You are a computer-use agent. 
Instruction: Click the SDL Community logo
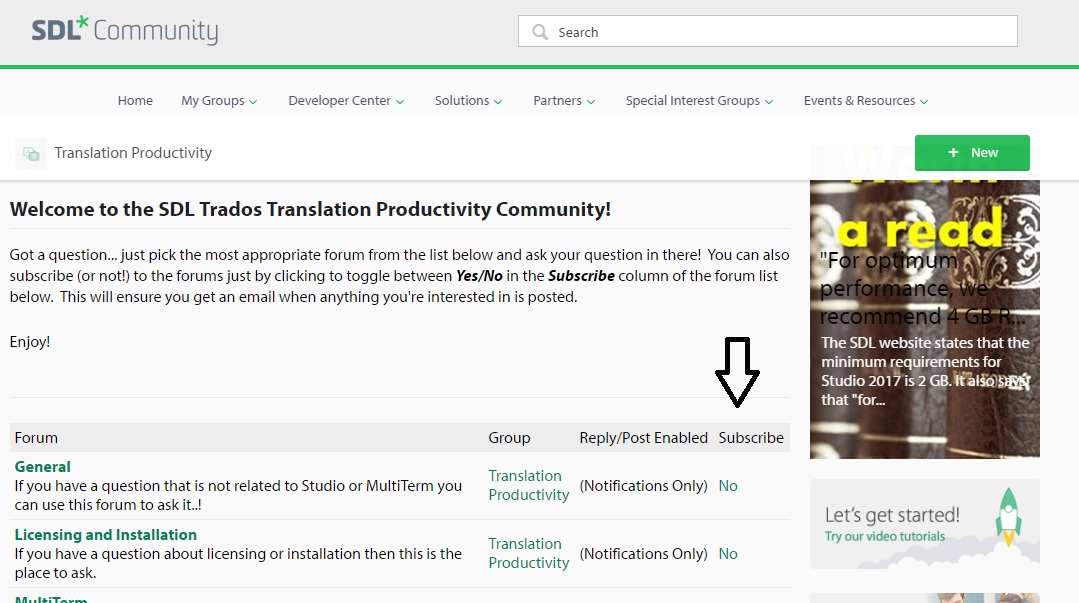tap(125, 31)
